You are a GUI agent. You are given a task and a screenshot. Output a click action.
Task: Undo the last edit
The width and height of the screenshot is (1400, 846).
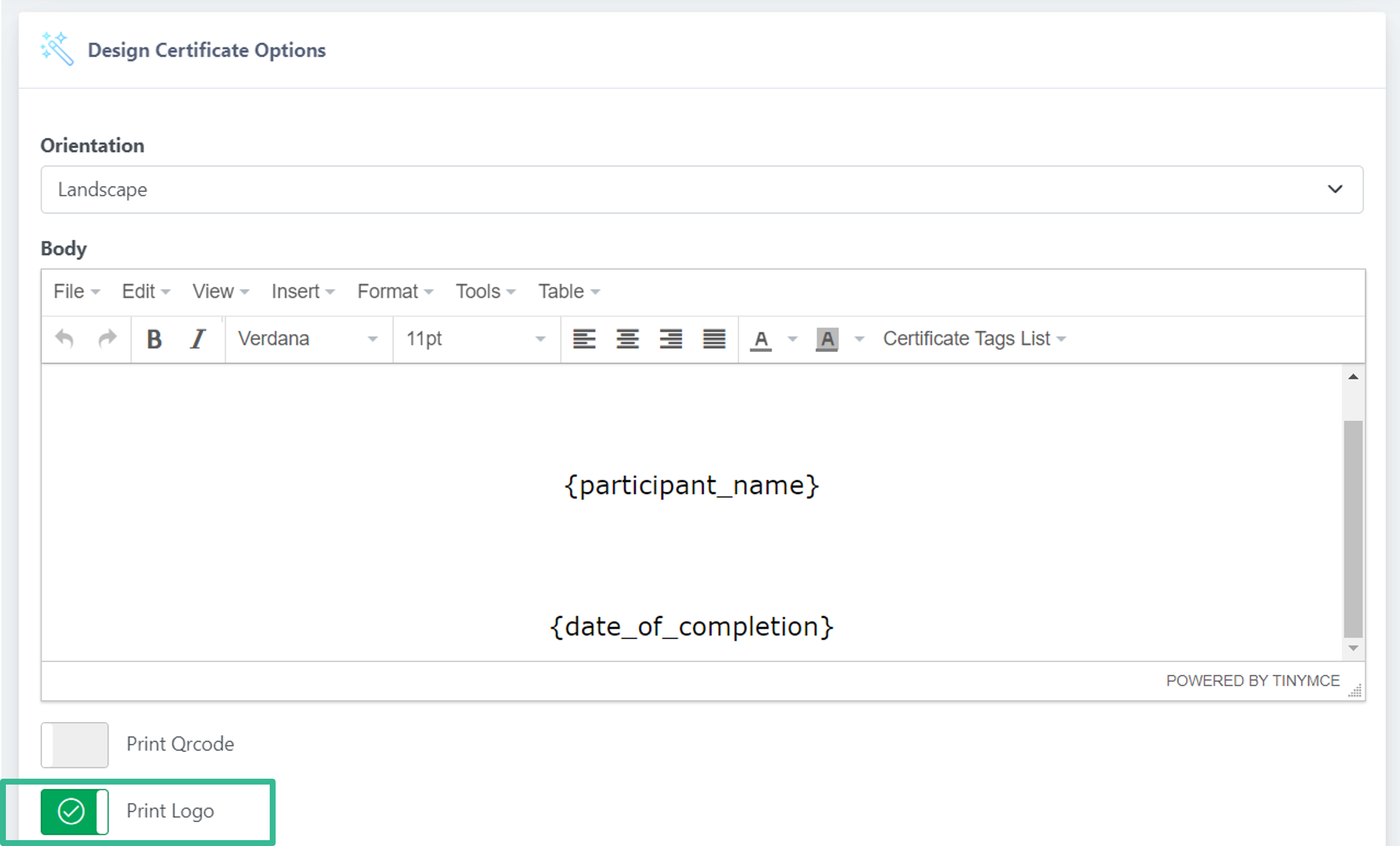(x=64, y=339)
